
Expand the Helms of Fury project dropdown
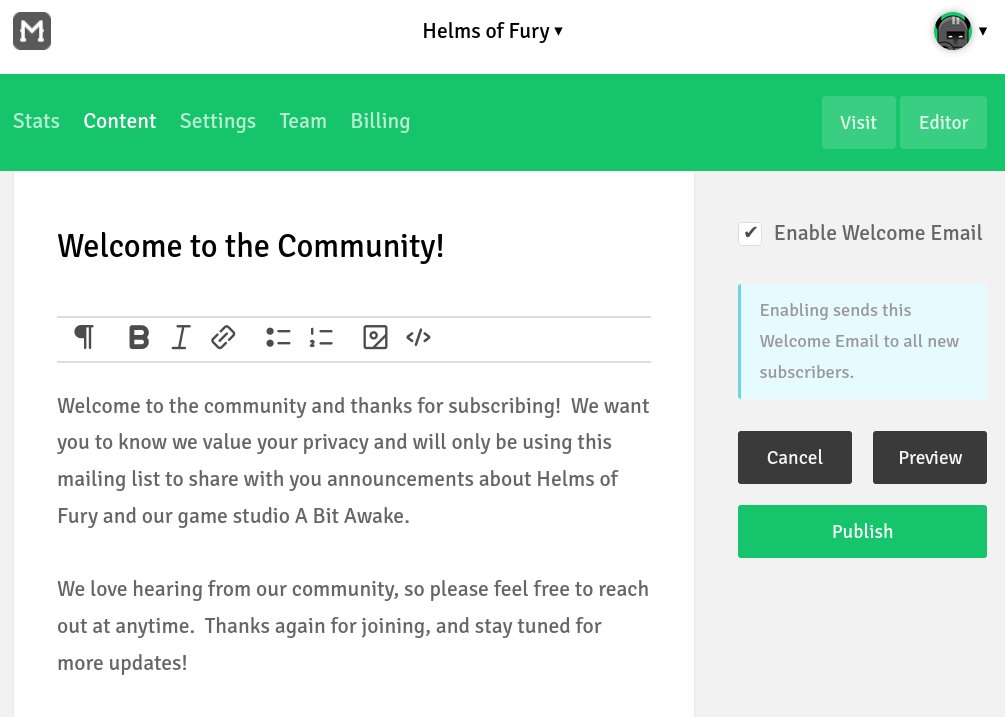click(492, 31)
